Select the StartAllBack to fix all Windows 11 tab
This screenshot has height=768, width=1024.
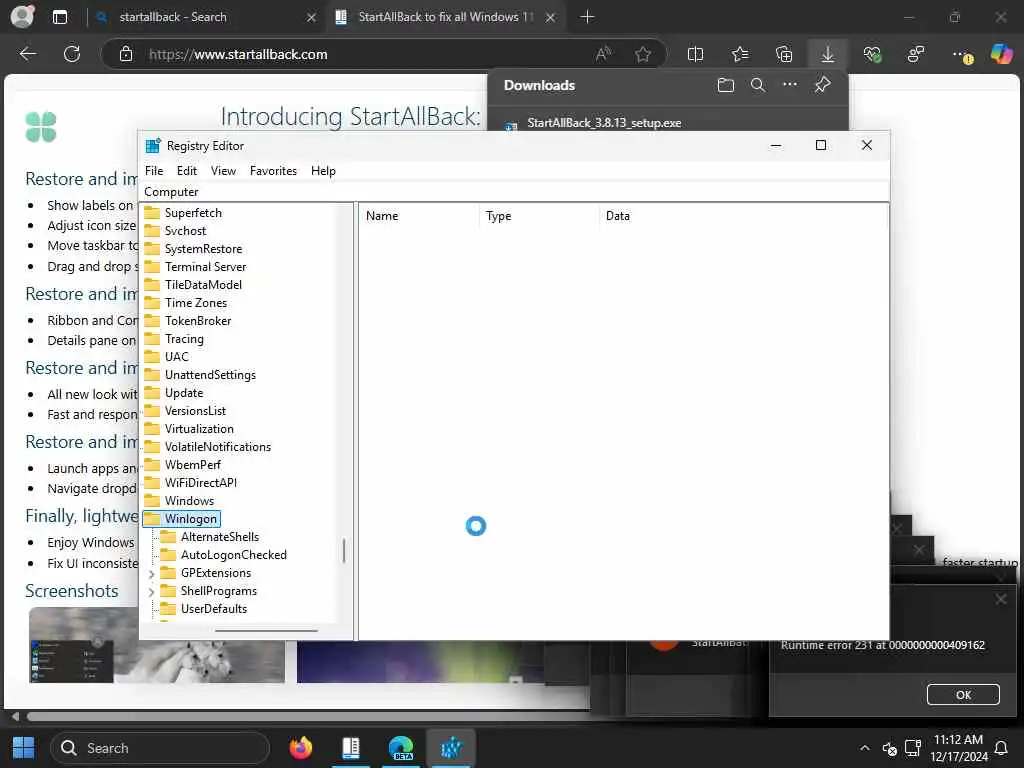[x=446, y=17]
